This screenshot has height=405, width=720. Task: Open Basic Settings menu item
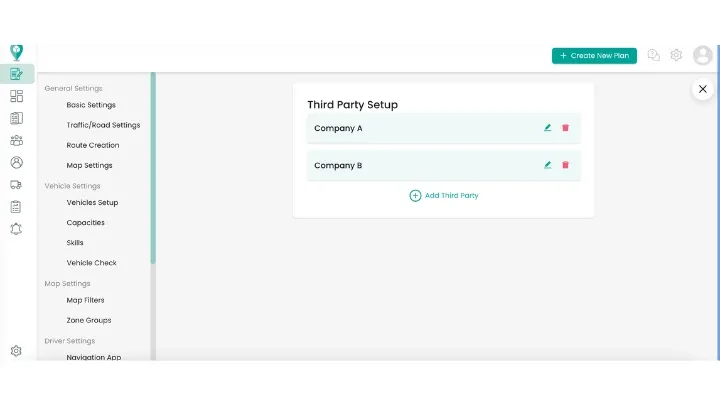tap(91, 105)
